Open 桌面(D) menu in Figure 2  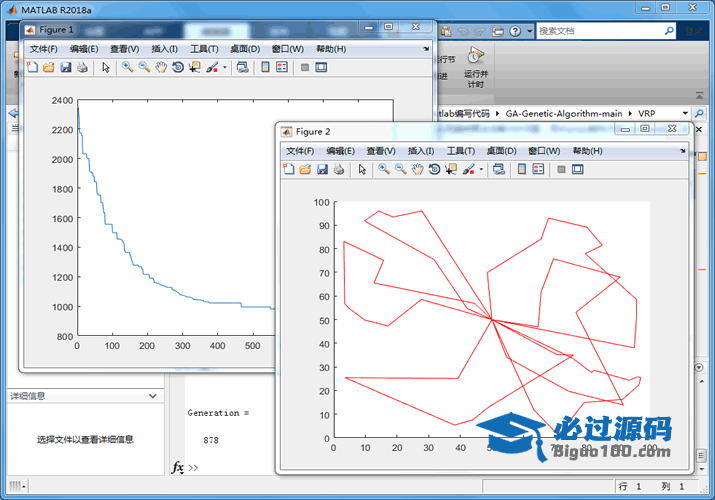pos(501,151)
